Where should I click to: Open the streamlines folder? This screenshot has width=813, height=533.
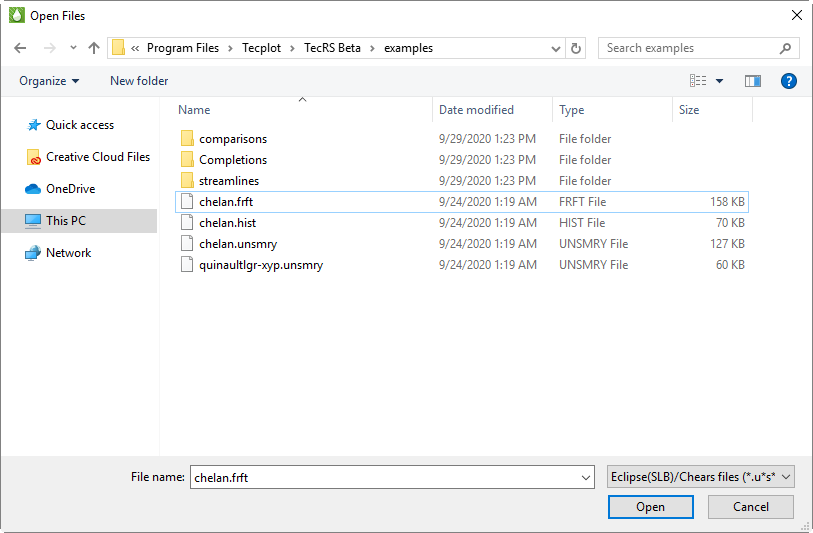pos(229,181)
